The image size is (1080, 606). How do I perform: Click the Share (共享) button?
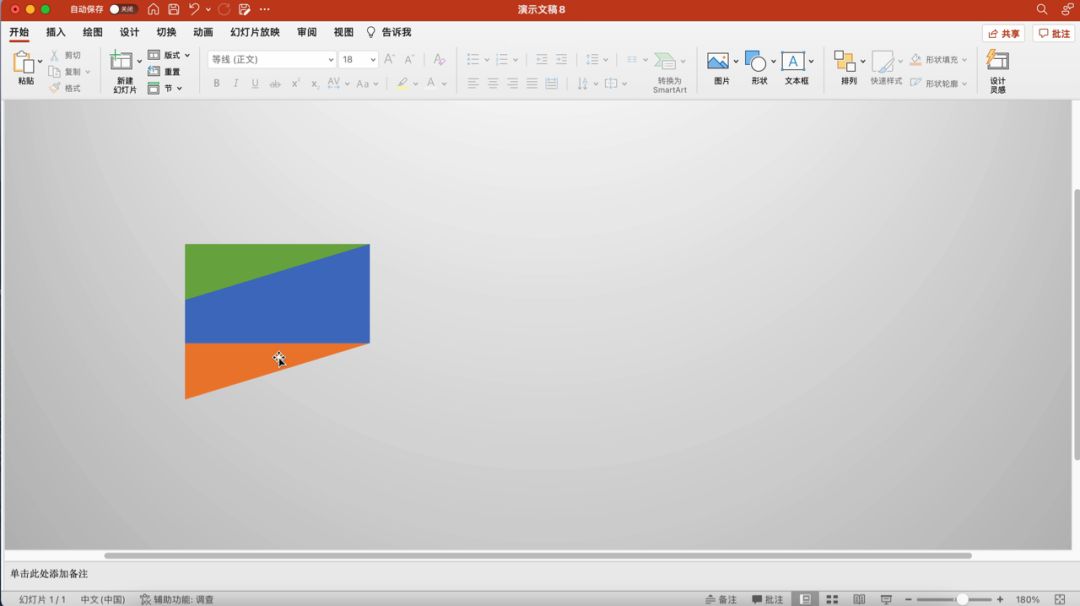(x=1004, y=33)
